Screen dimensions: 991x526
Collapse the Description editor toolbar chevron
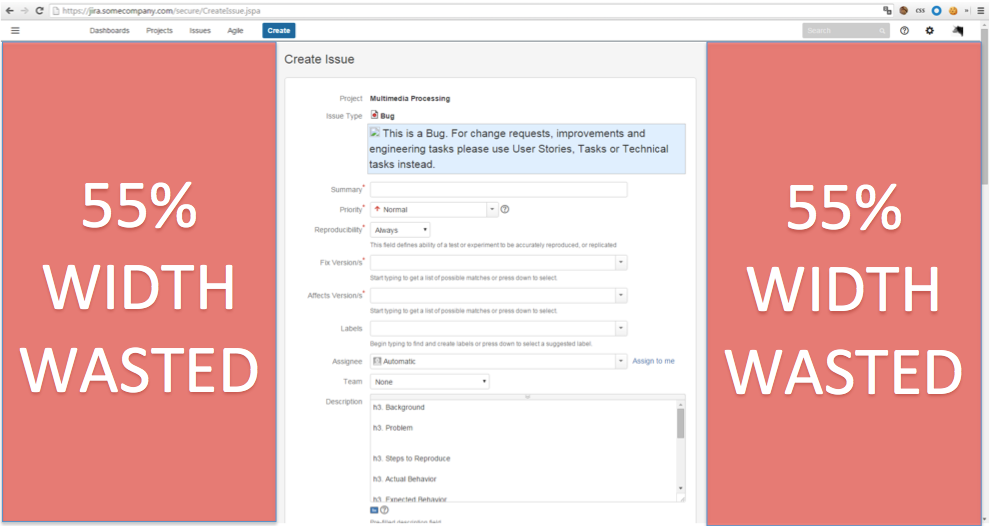(528, 396)
